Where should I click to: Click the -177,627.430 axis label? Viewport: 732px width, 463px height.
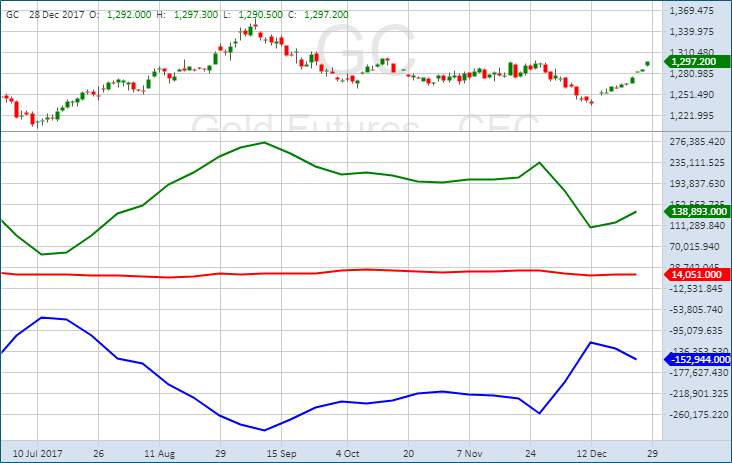(x=698, y=372)
